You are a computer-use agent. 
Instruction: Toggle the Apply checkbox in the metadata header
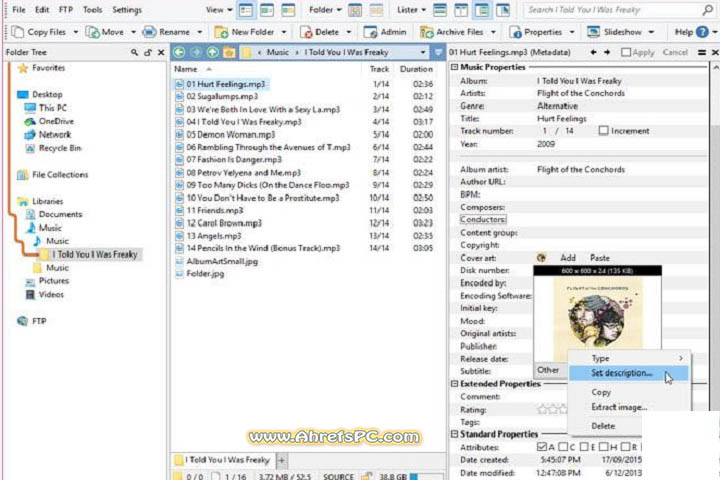click(626, 52)
